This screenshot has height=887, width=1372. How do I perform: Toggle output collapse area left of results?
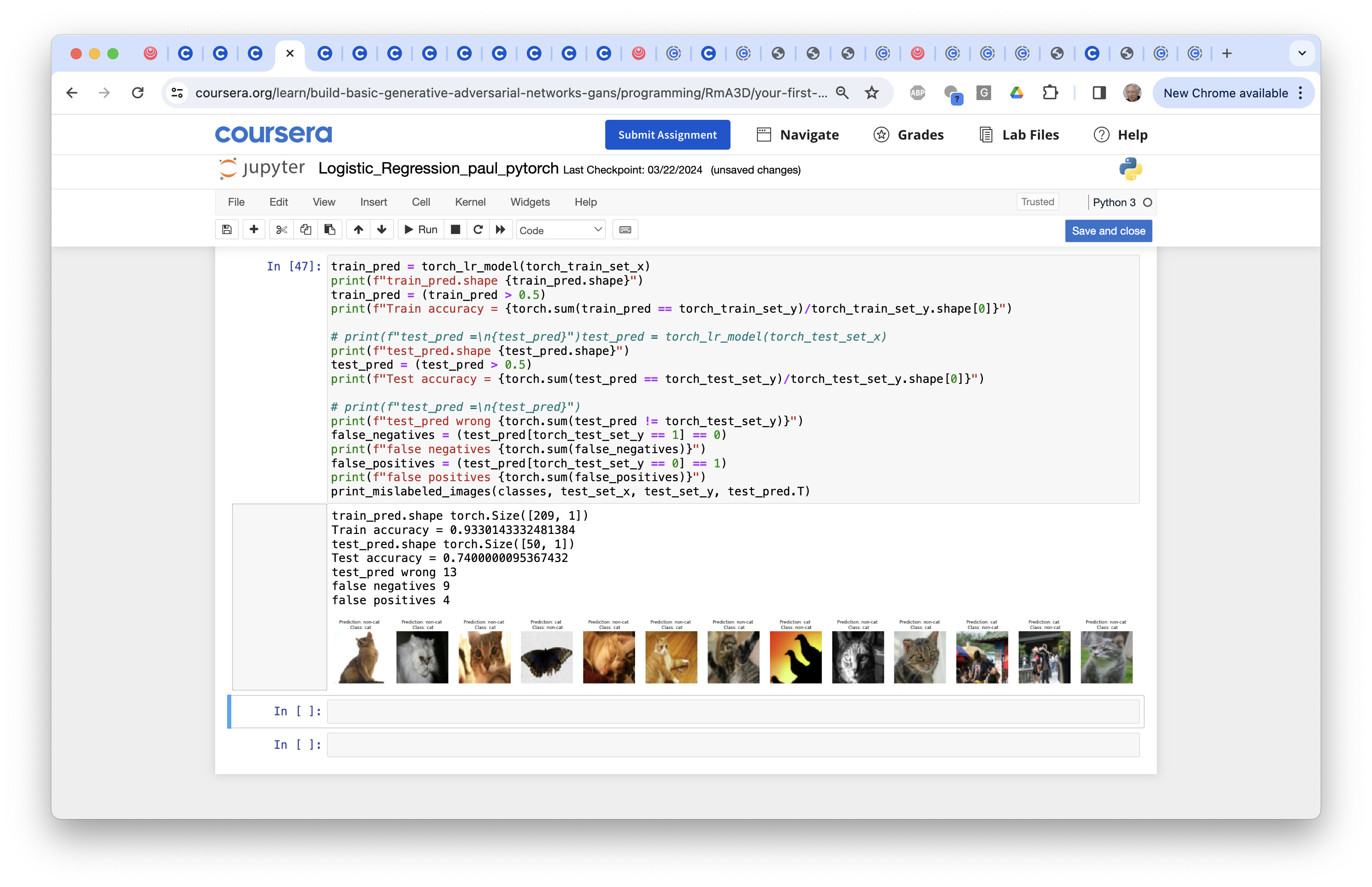[279, 597]
